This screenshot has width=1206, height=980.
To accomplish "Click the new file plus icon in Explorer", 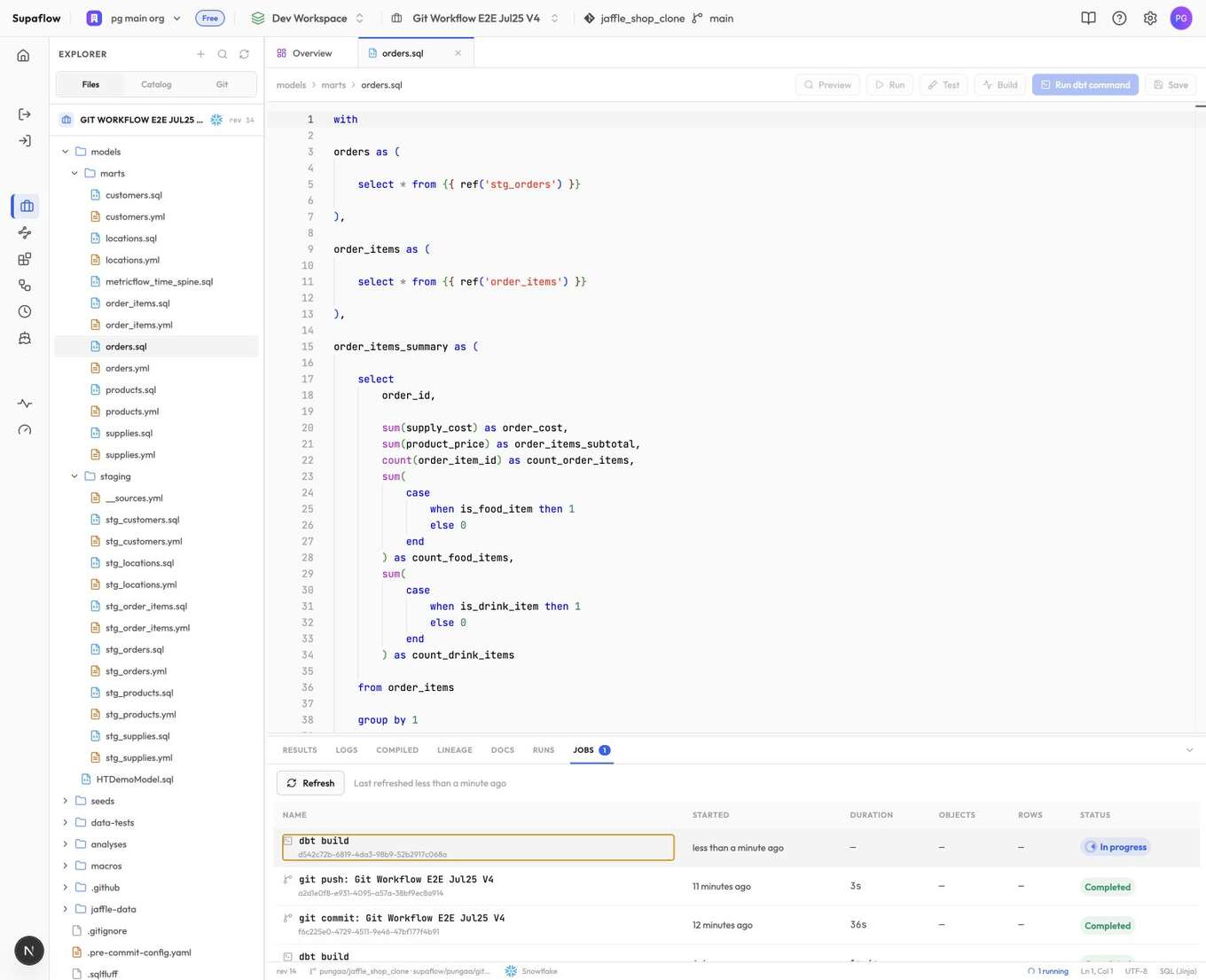I will click(200, 54).
